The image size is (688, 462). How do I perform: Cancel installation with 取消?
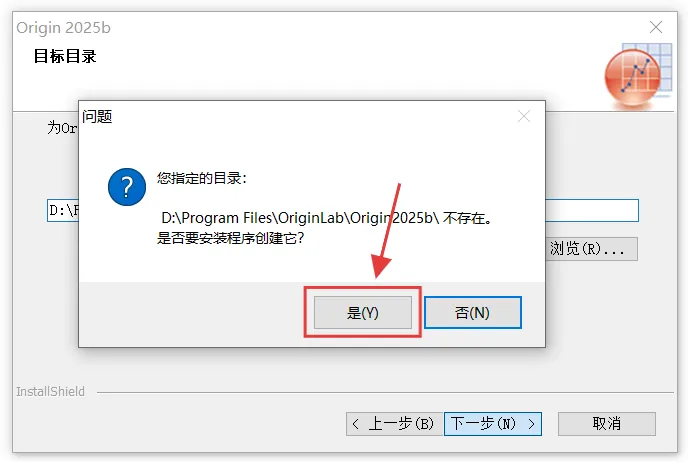[x=607, y=424]
